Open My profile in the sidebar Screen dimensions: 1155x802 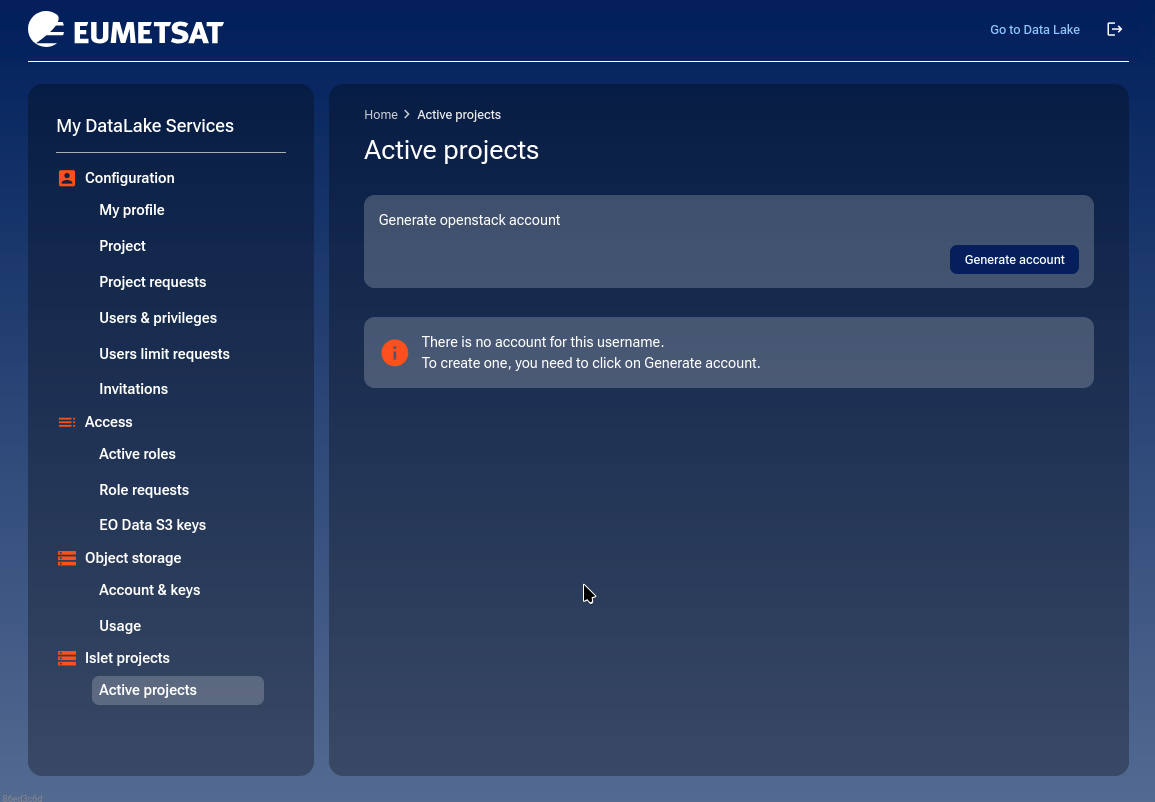(x=132, y=210)
